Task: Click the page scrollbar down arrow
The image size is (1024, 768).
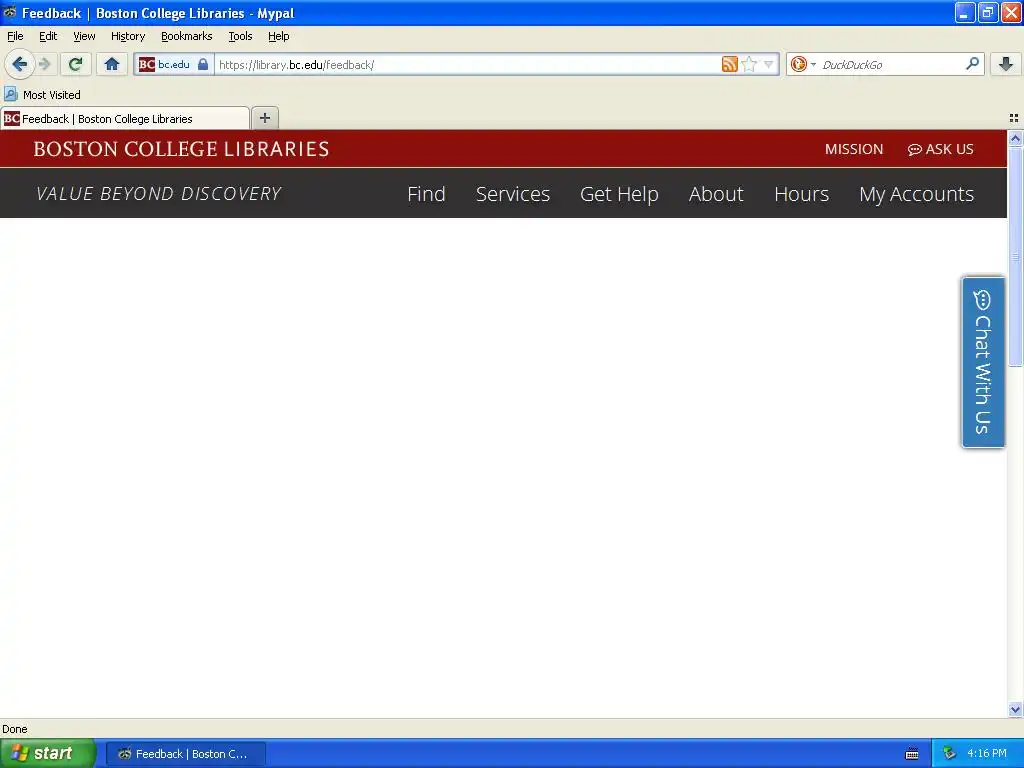Action: tap(1015, 709)
